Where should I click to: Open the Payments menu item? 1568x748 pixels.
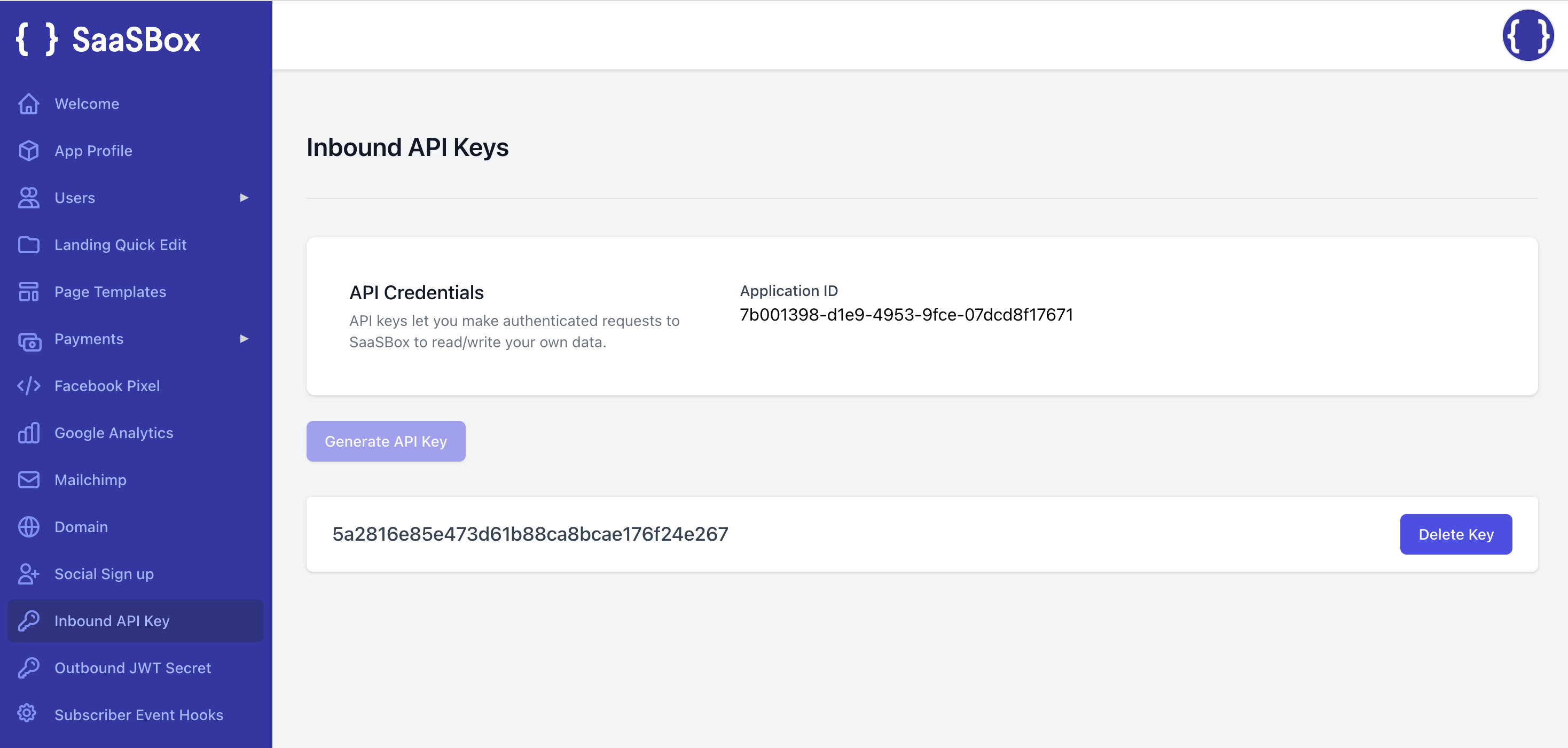[x=135, y=338]
